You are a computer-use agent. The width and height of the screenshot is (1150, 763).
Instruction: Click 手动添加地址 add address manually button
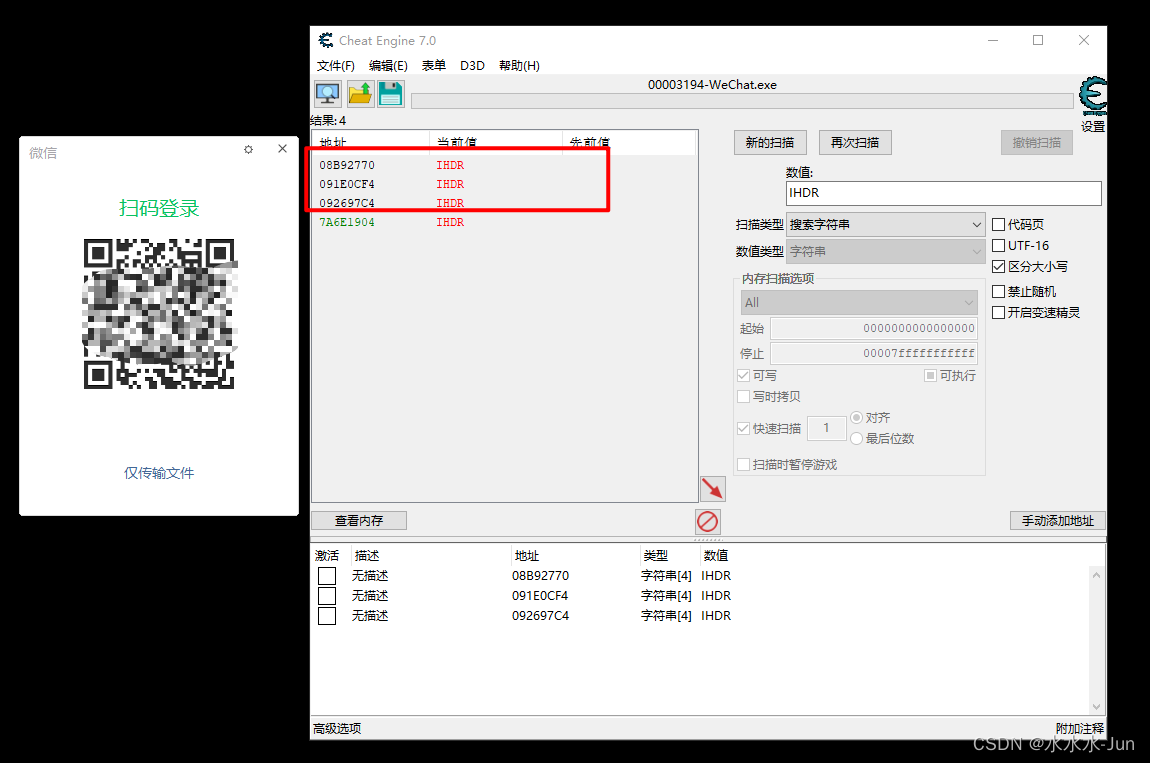[1058, 521]
